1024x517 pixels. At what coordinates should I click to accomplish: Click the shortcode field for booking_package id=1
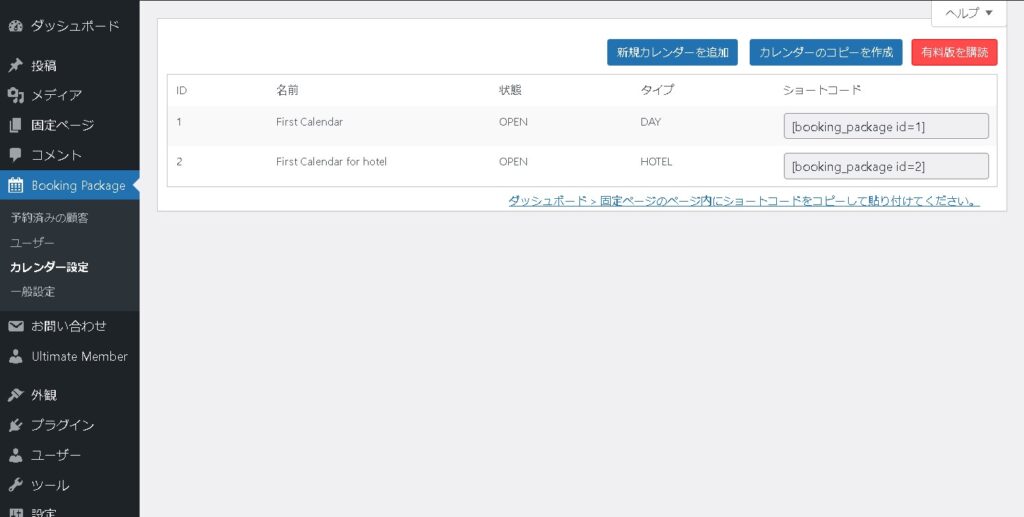(x=885, y=126)
